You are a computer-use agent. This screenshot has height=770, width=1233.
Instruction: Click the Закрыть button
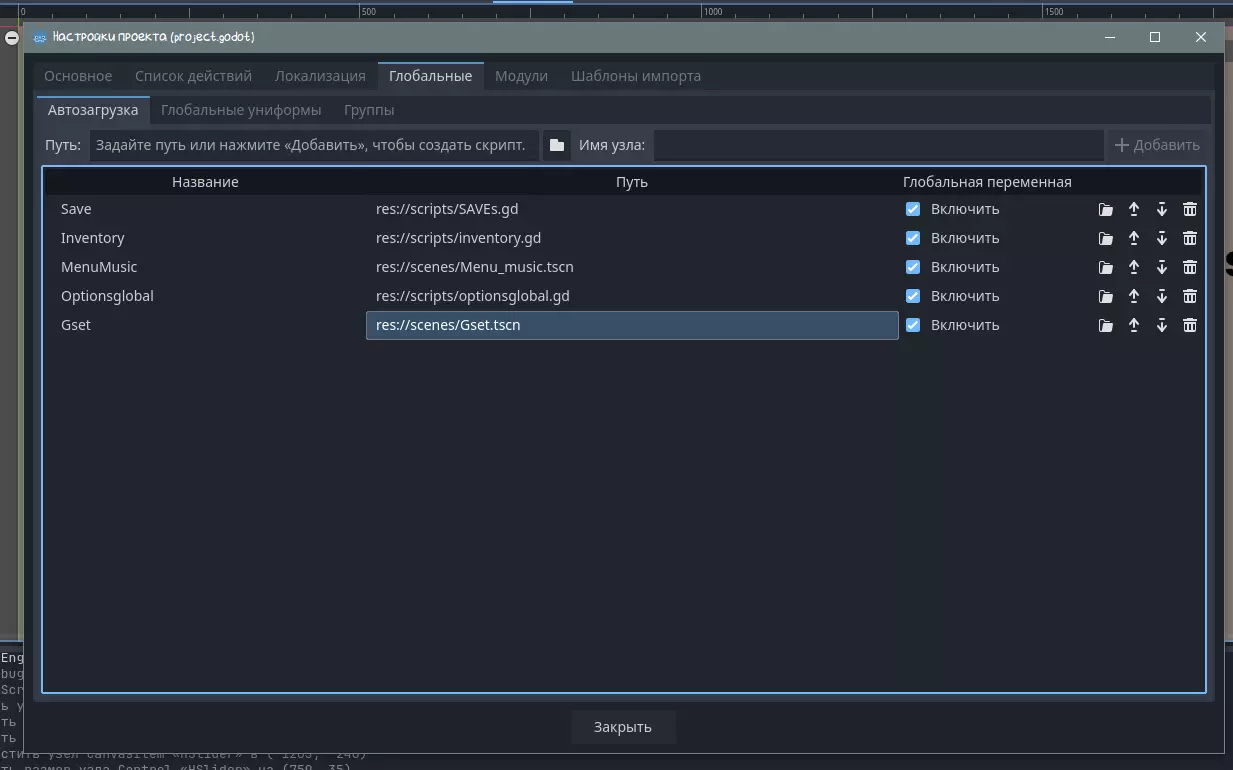coord(623,727)
